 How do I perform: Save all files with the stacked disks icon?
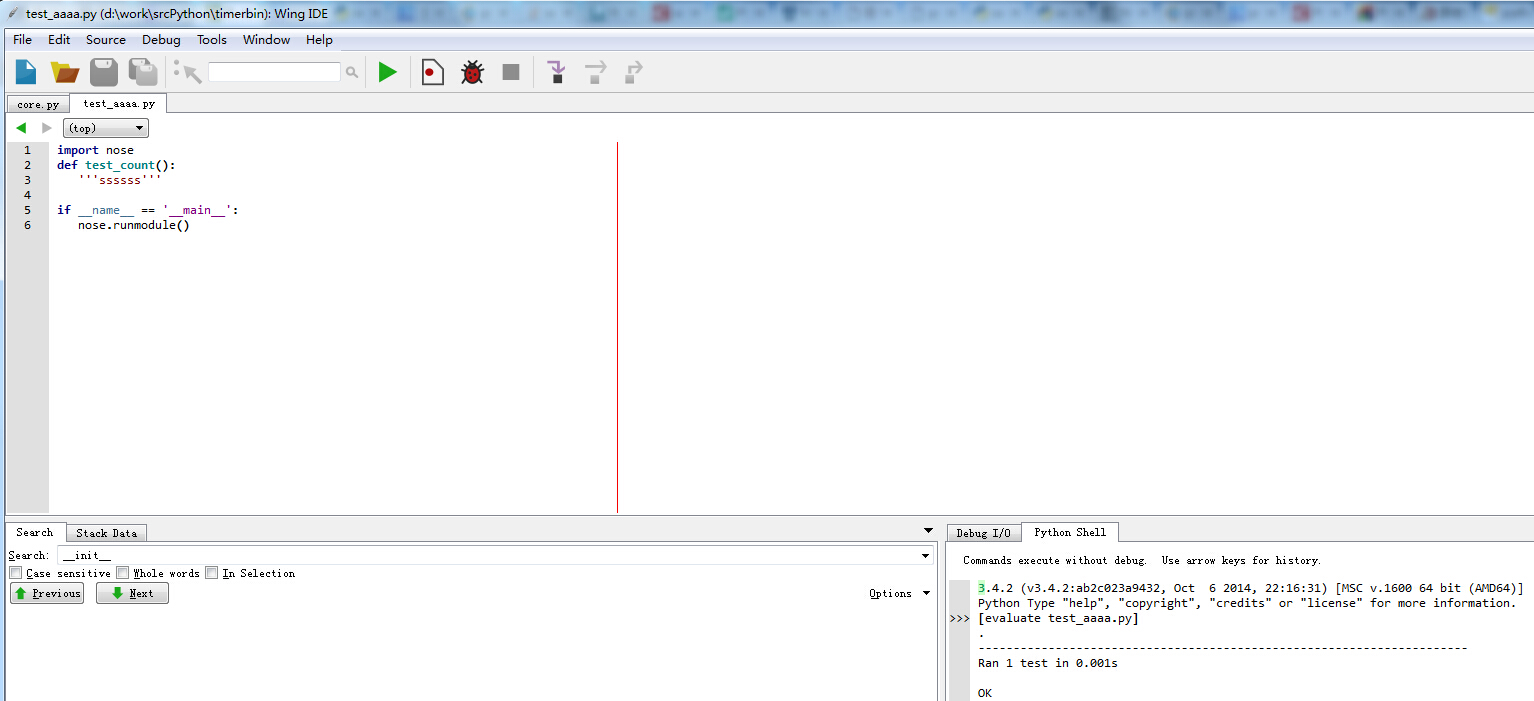[x=143, y=72]
